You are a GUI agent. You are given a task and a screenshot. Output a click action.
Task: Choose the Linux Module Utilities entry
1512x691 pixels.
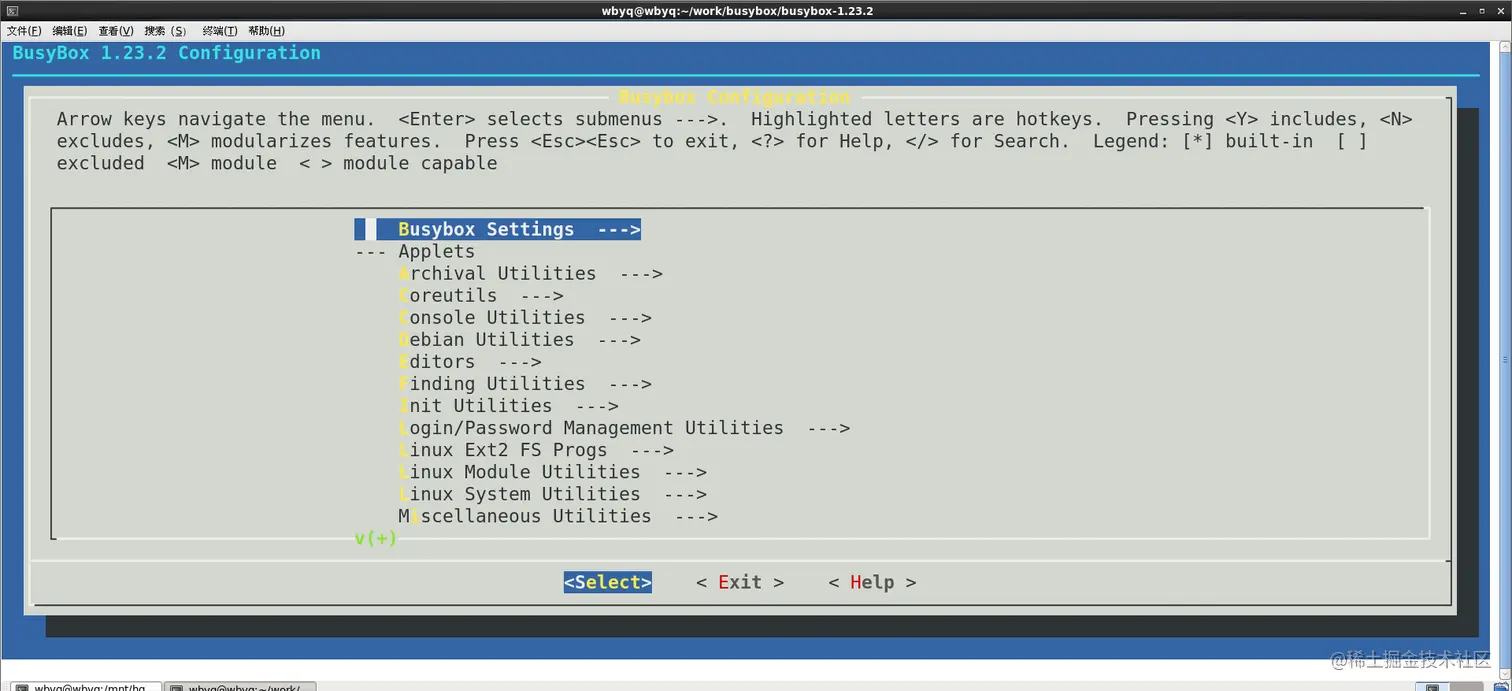pyautogui.click(x=552, y=472)
